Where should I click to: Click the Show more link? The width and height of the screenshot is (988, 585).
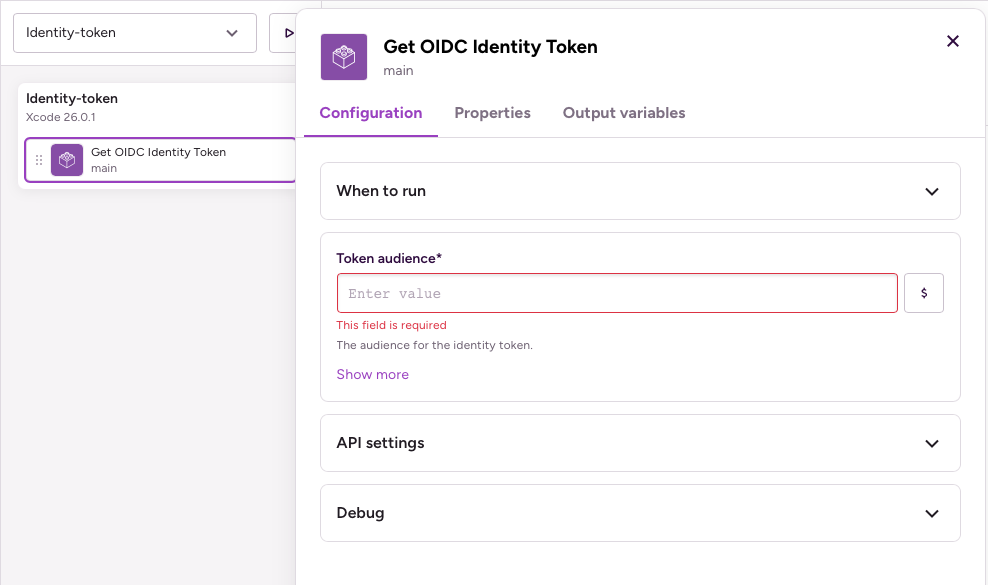[372, 374]
